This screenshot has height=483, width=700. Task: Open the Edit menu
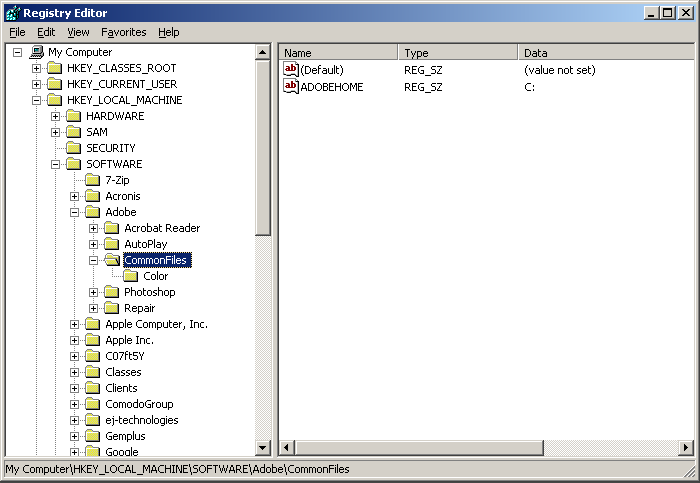click(x=46, y=32)
